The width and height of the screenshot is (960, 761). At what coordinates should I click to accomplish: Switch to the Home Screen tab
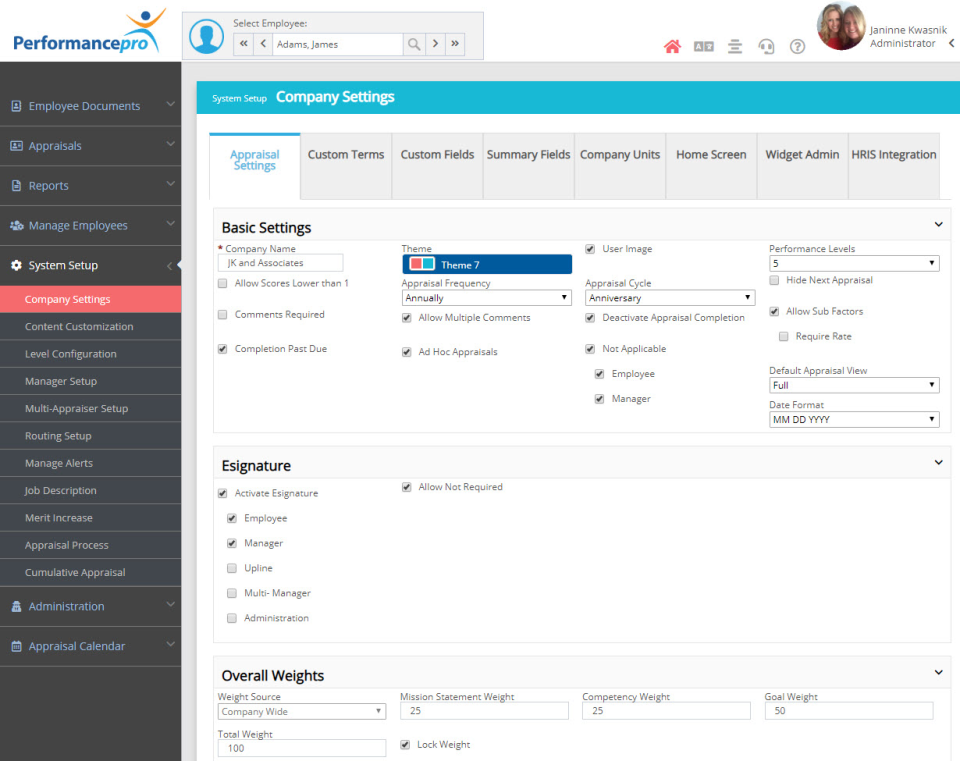(711, 166)
